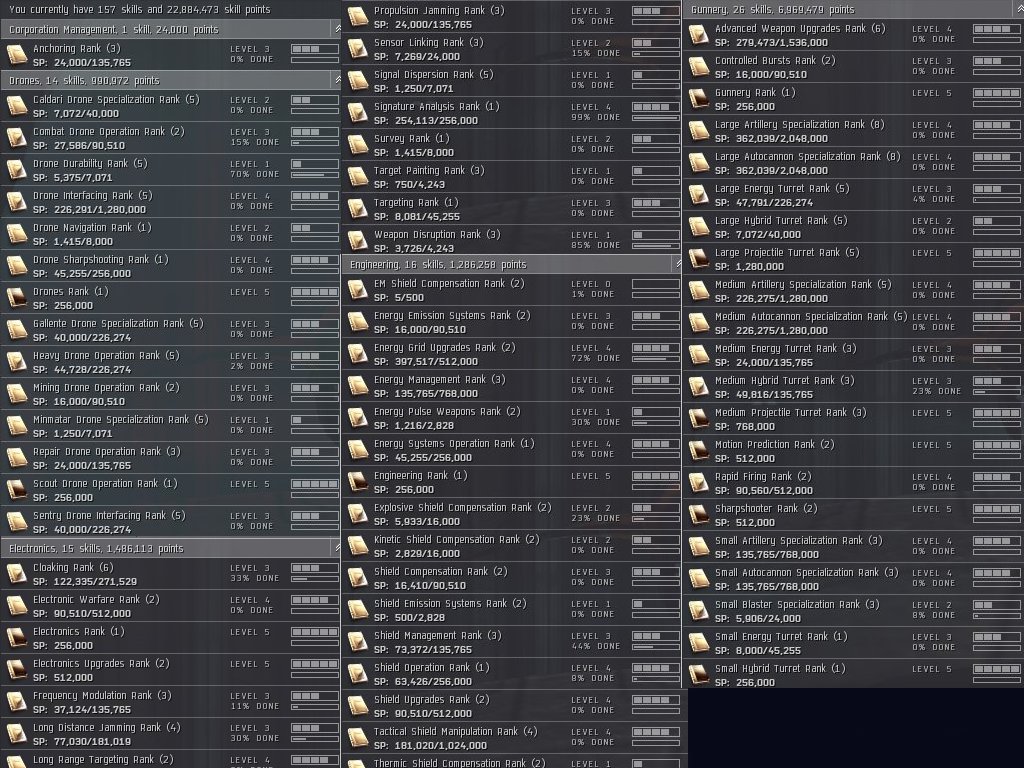Select the Signal Dispersion Rank (5) row
This screenshot has width=1024, height=768.
point(511,81)
